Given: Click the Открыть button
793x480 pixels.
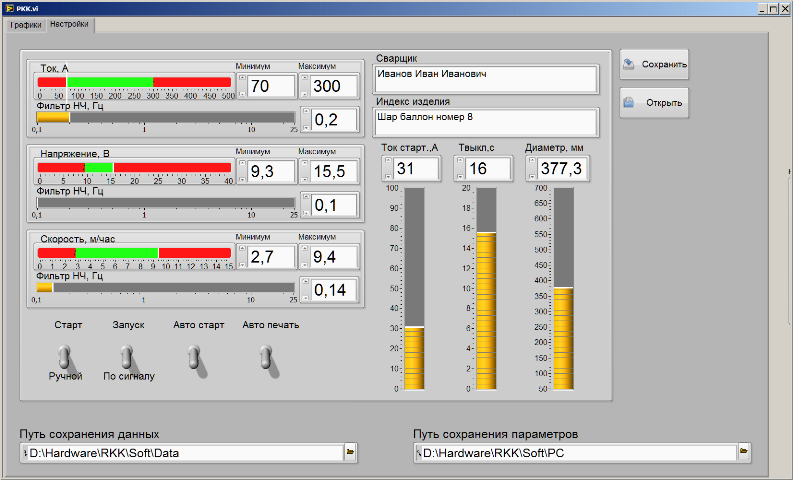Looking at the screenshot, I should (x=654, y=103).
